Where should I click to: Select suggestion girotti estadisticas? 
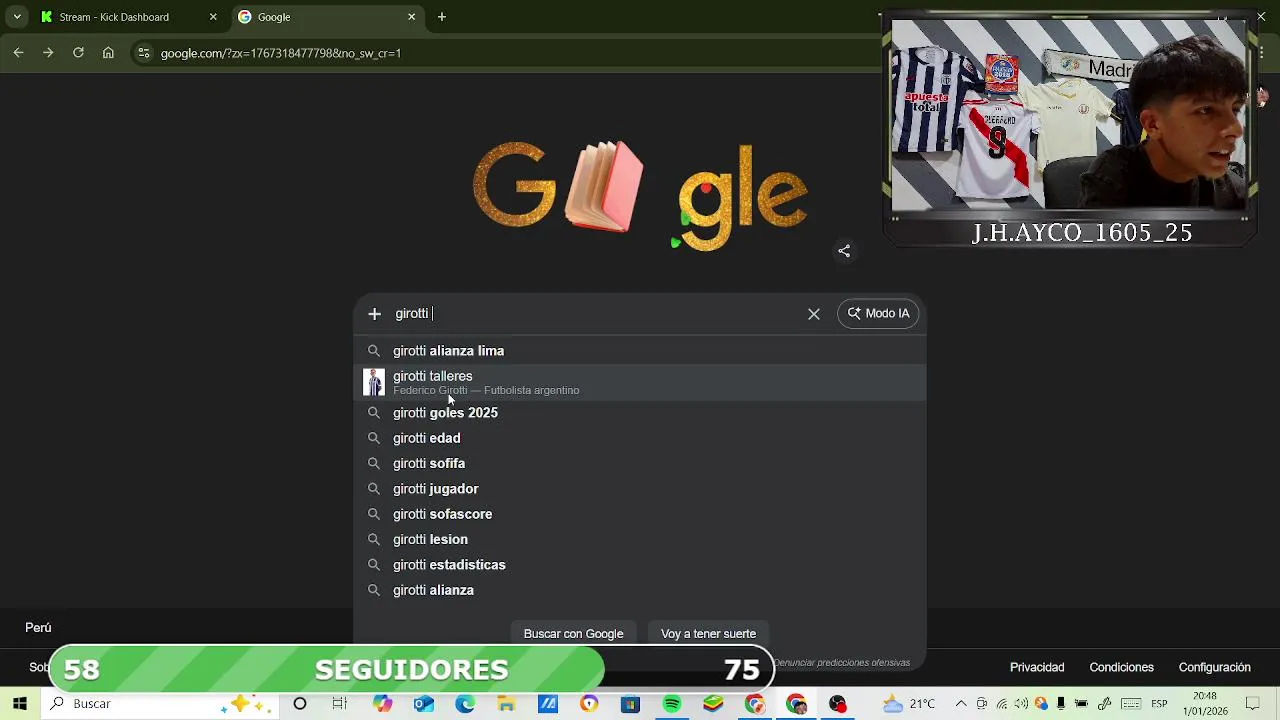click(x=640, y=565)
